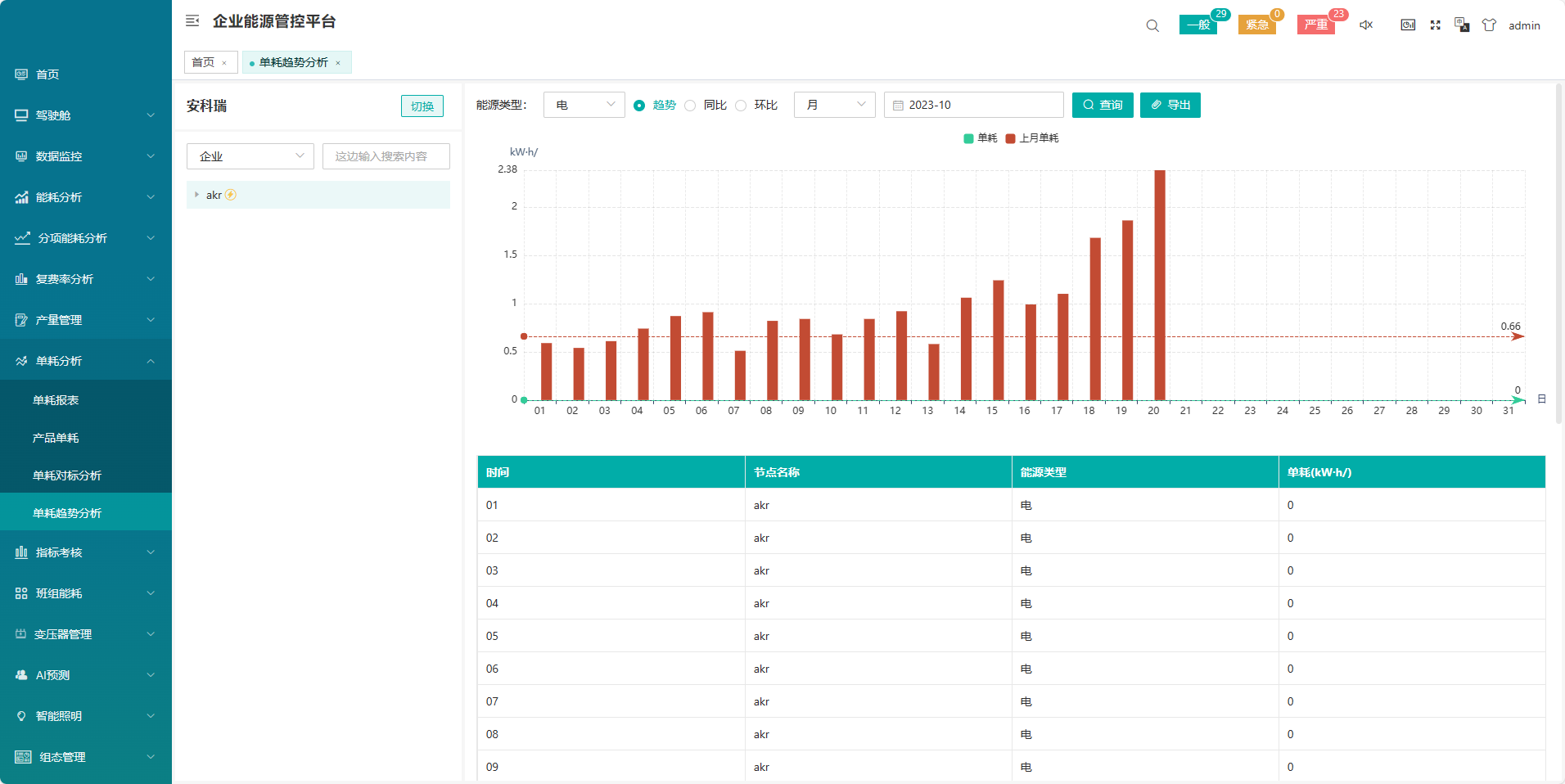1565x784 pixels.
Task: Expand the akr tree node
Action: pos(196,195)
